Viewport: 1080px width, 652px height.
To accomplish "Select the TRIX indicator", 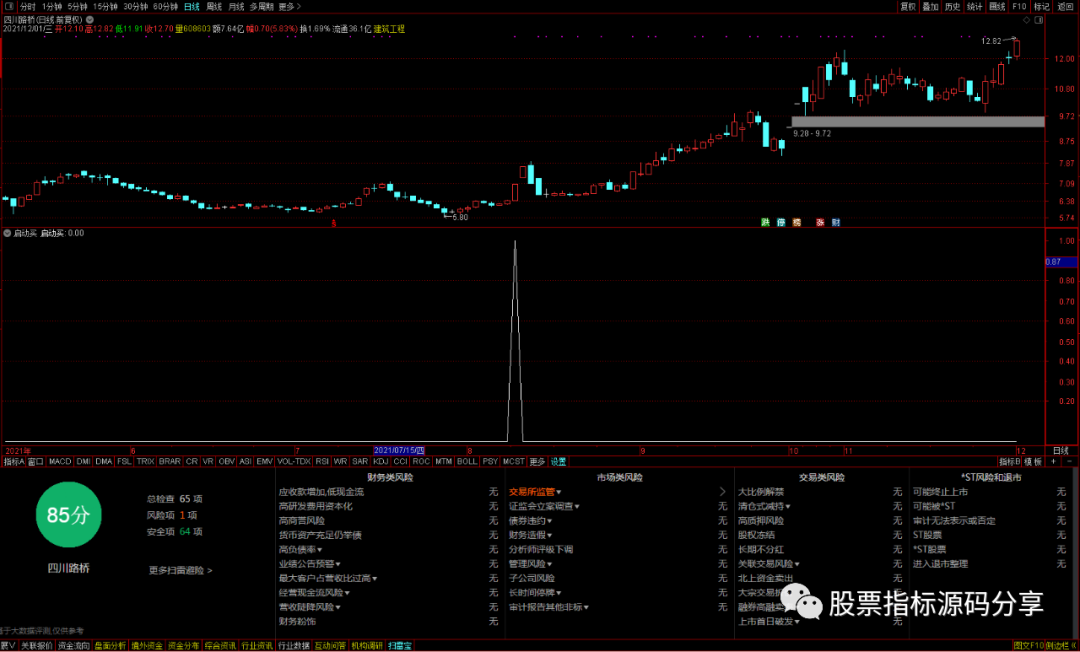I will (x=145, y=461).
